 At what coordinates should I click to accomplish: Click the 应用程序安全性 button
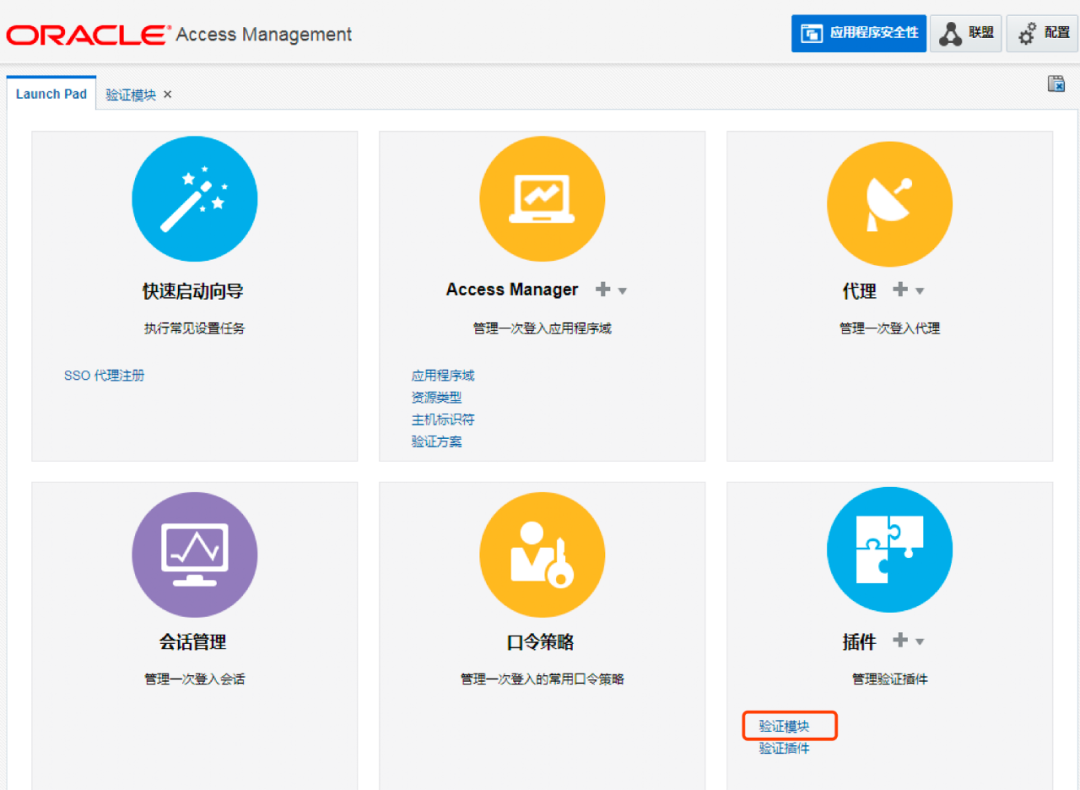tap(858, 33)
